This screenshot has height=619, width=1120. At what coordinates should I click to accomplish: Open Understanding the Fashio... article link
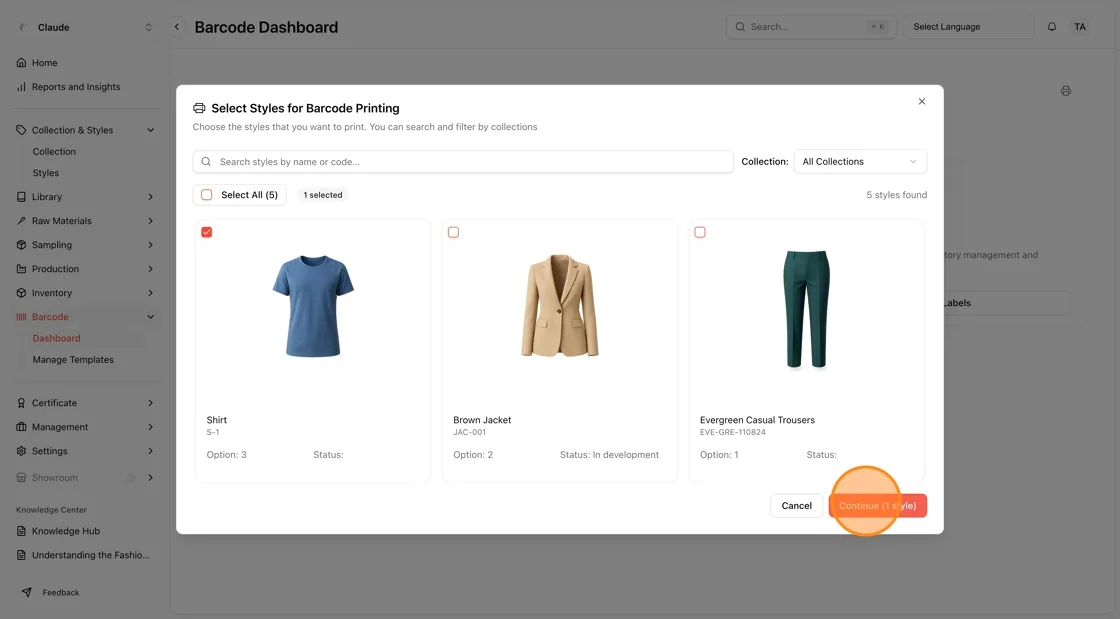91,555
